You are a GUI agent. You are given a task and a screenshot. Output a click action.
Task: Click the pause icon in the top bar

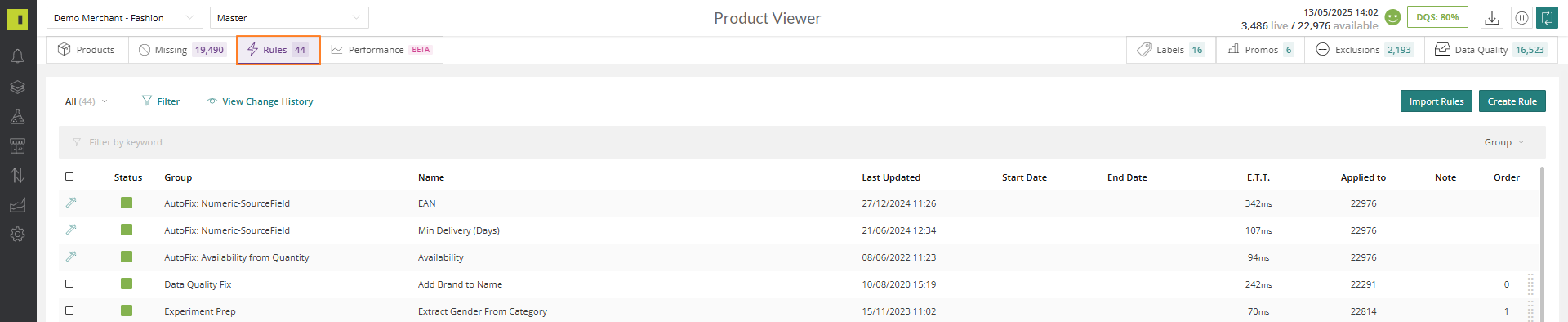tap(1521, 18)
